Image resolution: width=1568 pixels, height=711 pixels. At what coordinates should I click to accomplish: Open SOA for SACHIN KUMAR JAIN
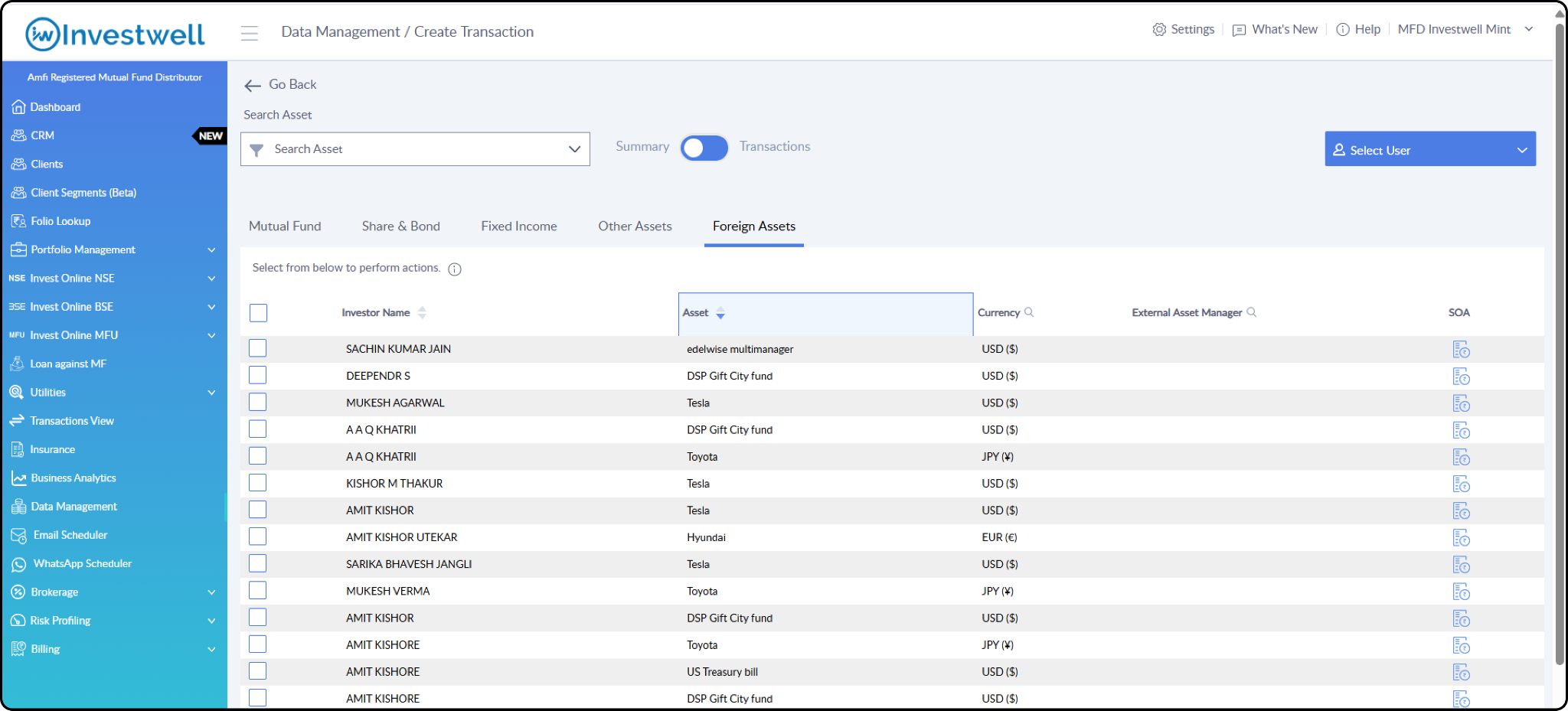click(1461, 350)
